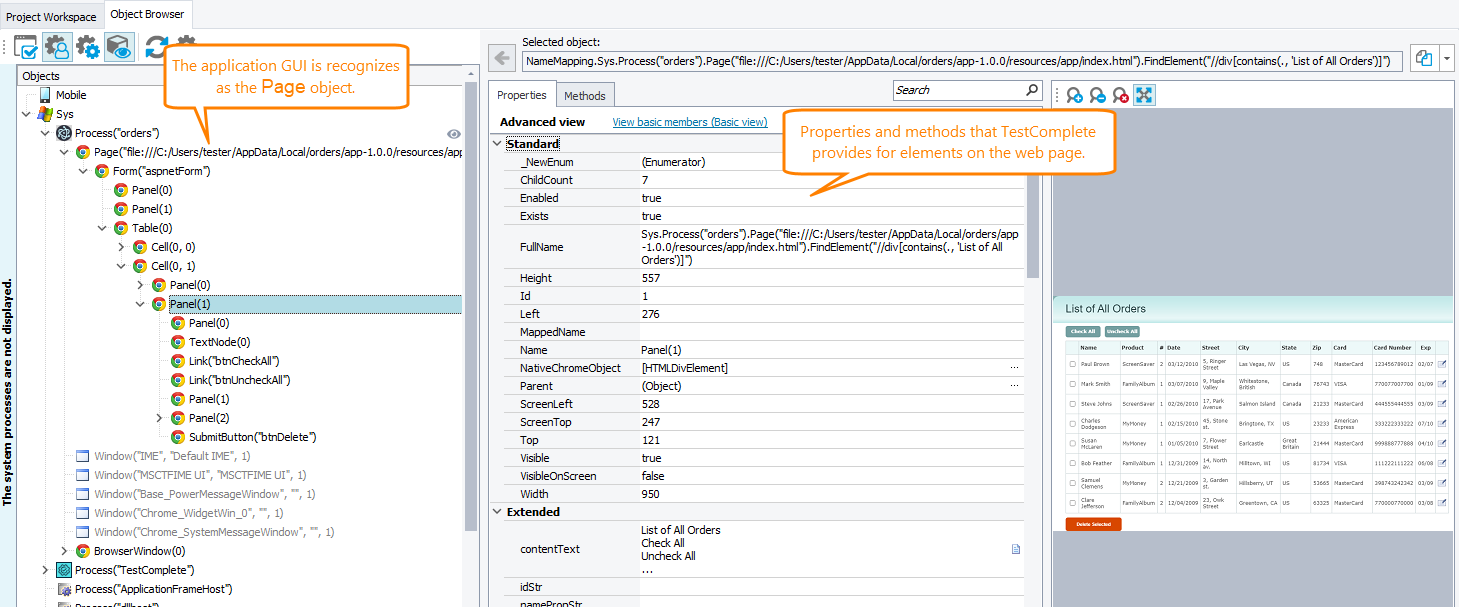Switch to the Project Workspace tab

[x=50, y=15]
